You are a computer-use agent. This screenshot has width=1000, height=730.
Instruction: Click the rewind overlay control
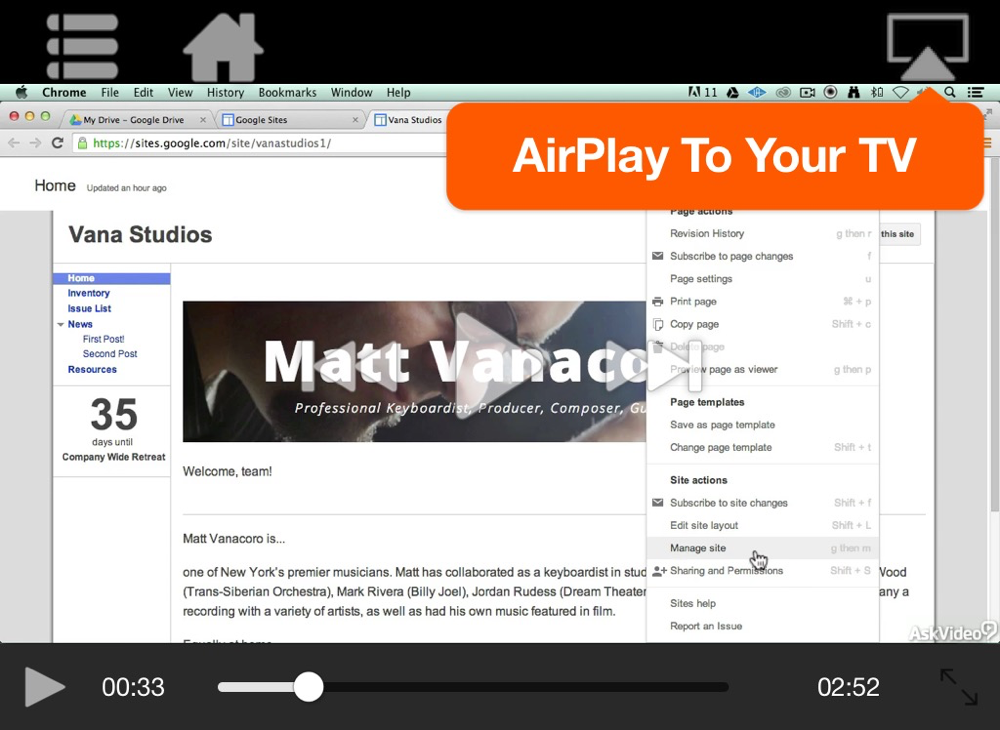coord(349,367)
